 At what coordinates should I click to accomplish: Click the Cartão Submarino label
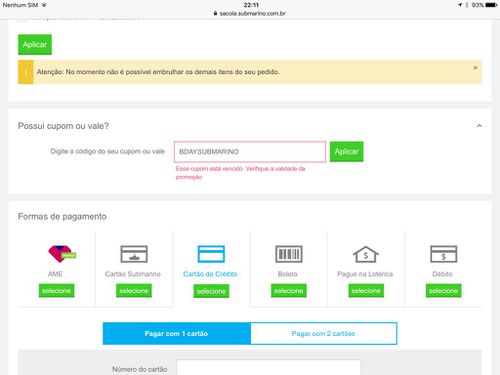[x=133, y=274]
